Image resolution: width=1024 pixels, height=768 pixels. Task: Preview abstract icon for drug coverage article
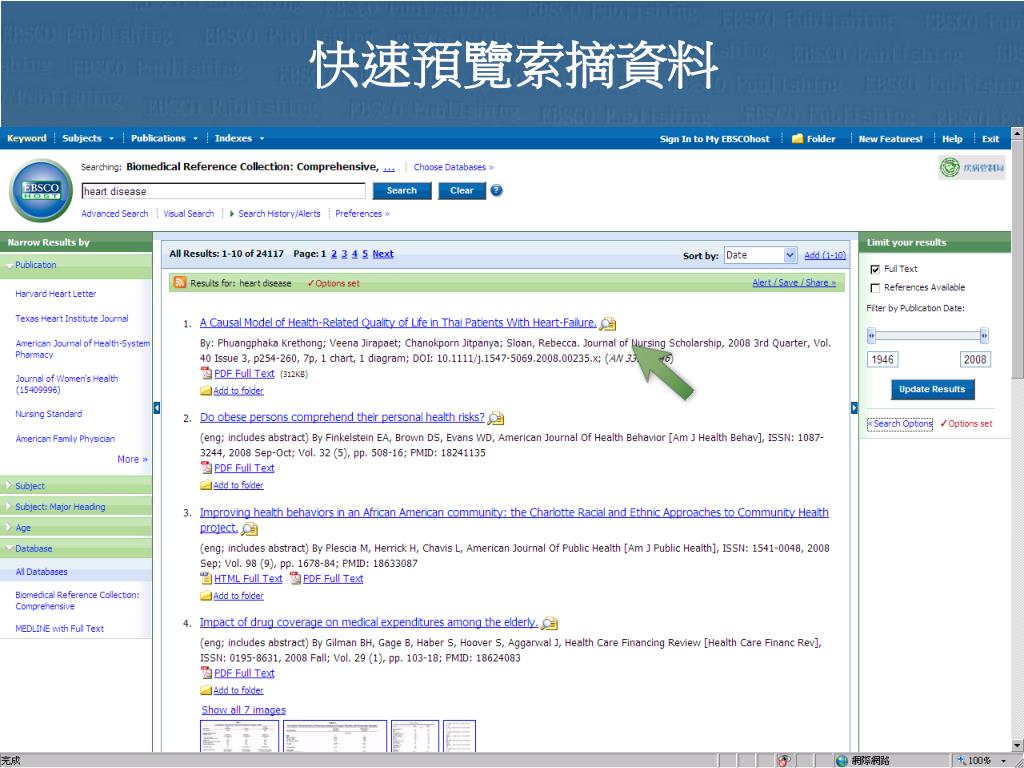(550, 623)
